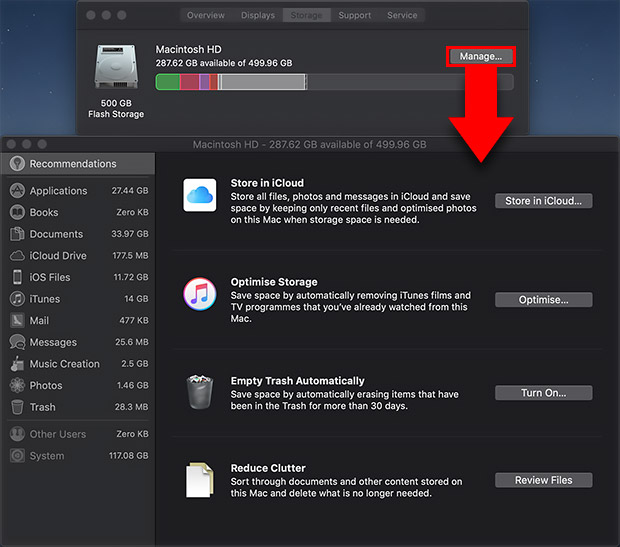Click the 500 GB Flash Storage label
620x547 pixels.
click(x=116, y=108)
